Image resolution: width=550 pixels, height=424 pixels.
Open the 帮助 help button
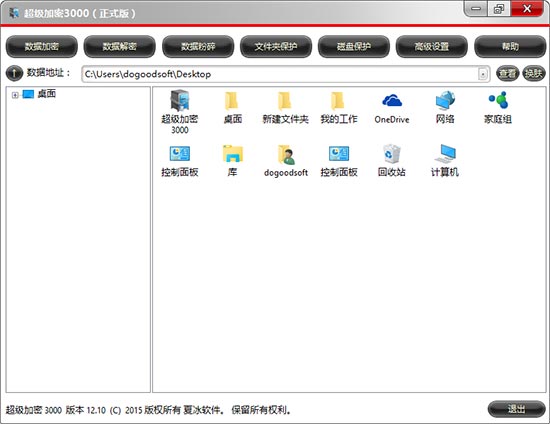pyautogui.click(x=510, y=46)
